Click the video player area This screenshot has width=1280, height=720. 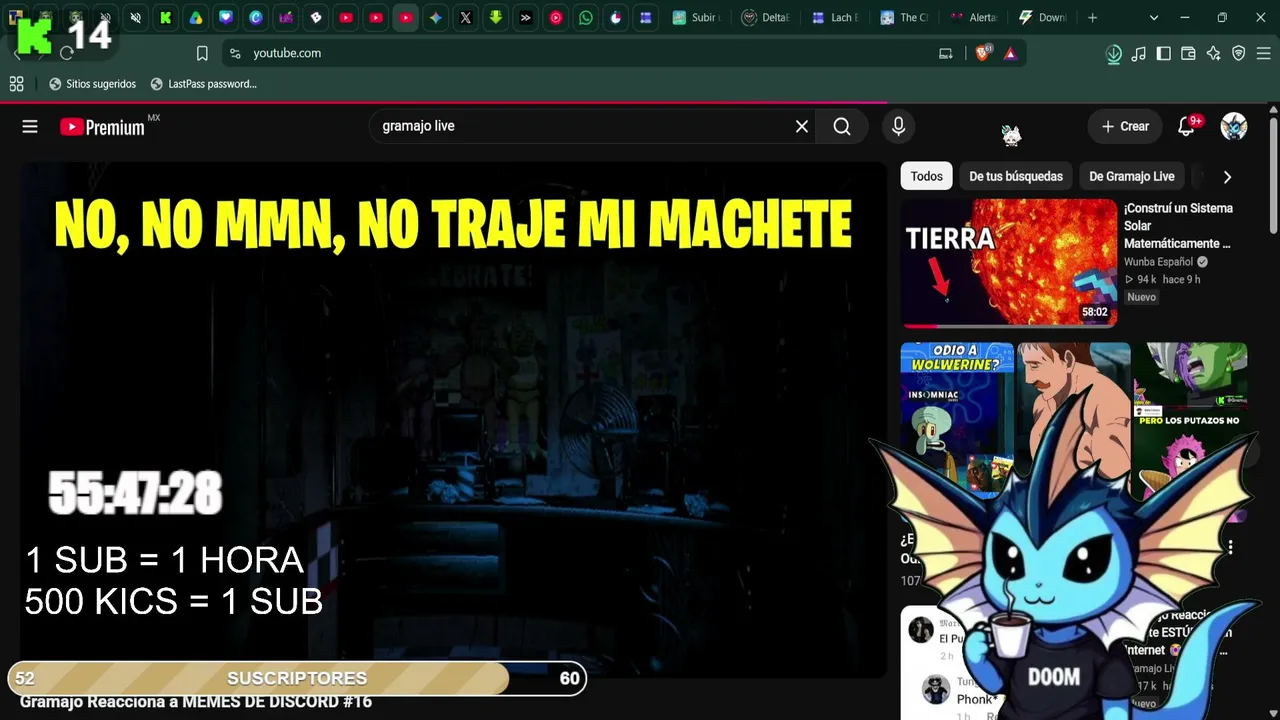[x=453, y=420]
